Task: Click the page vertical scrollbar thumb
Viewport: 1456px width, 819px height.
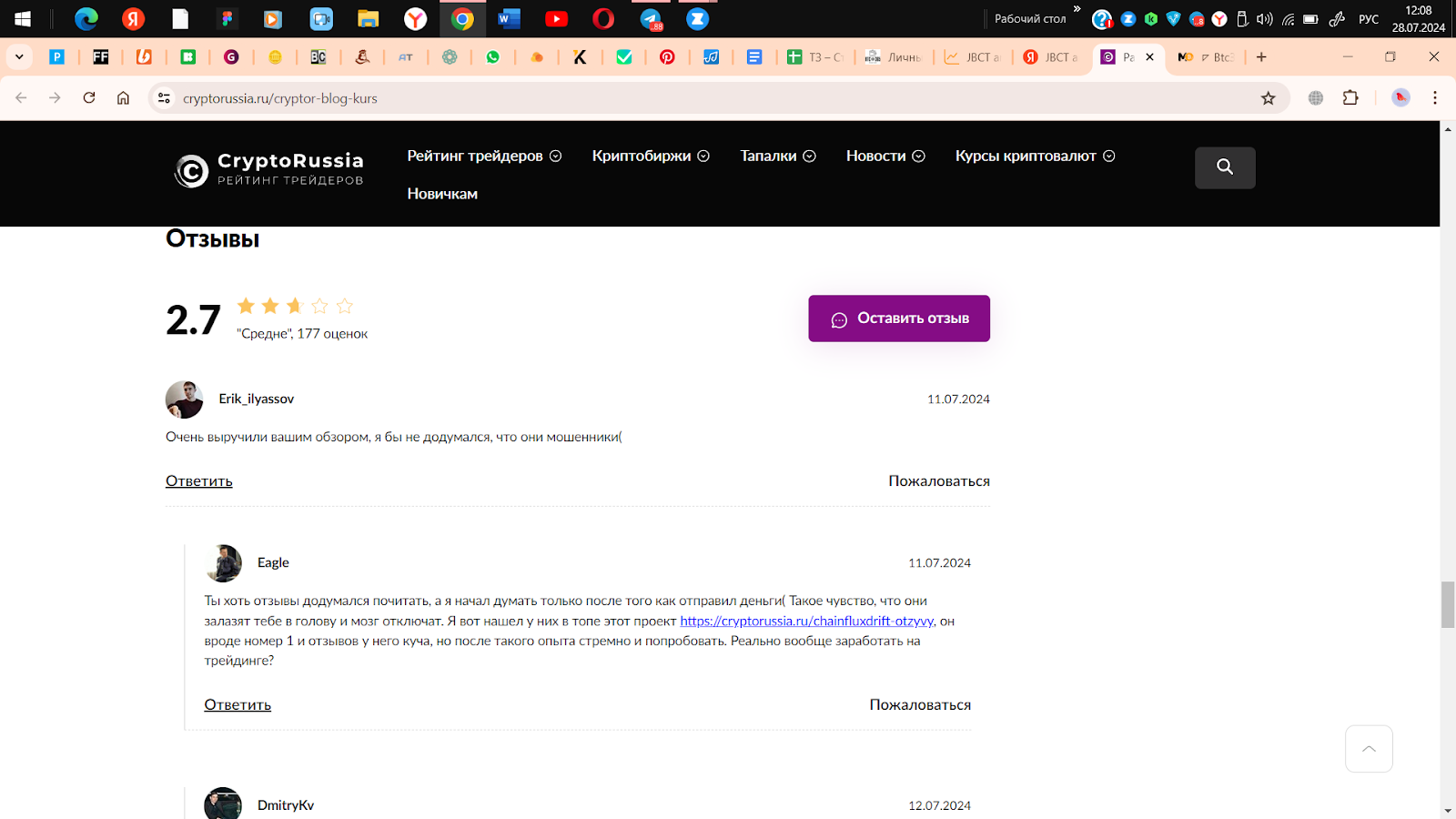Action: [x=1448, y=604]
